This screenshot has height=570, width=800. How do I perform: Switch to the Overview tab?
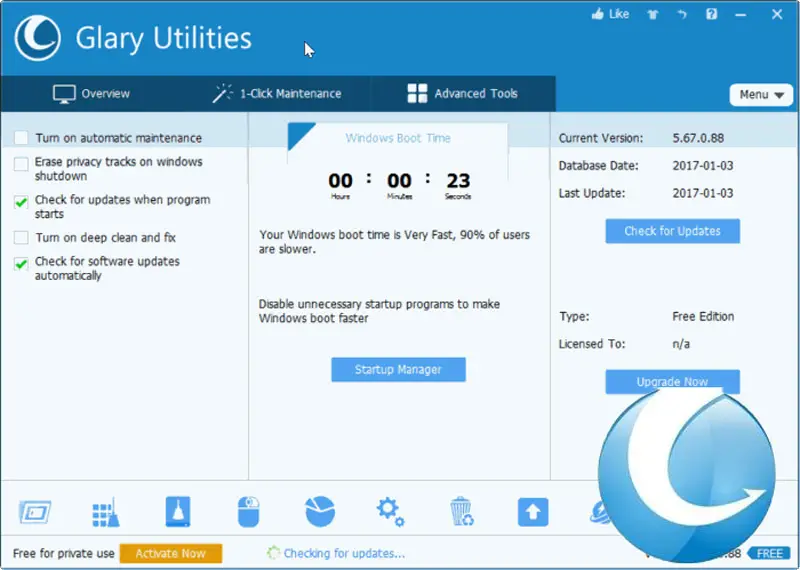tap(91, 94)
